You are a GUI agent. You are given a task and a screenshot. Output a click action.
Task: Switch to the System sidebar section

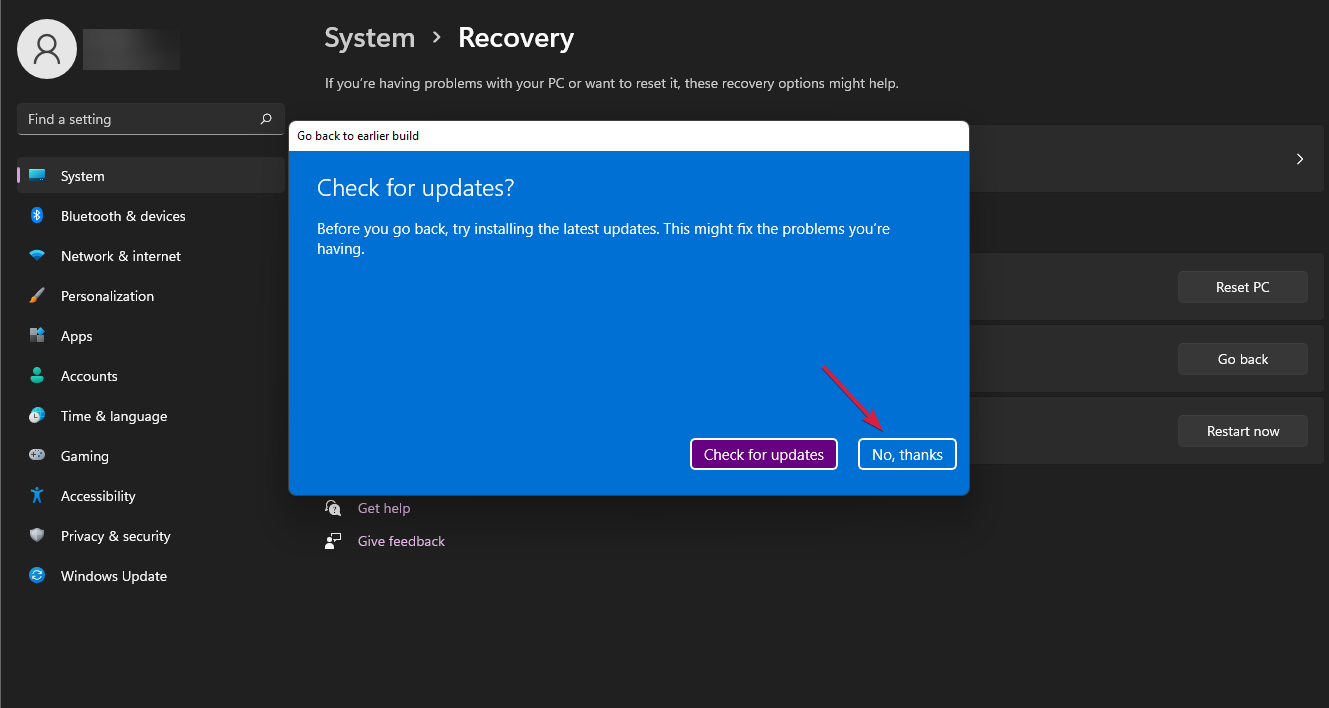pos(82,175)
